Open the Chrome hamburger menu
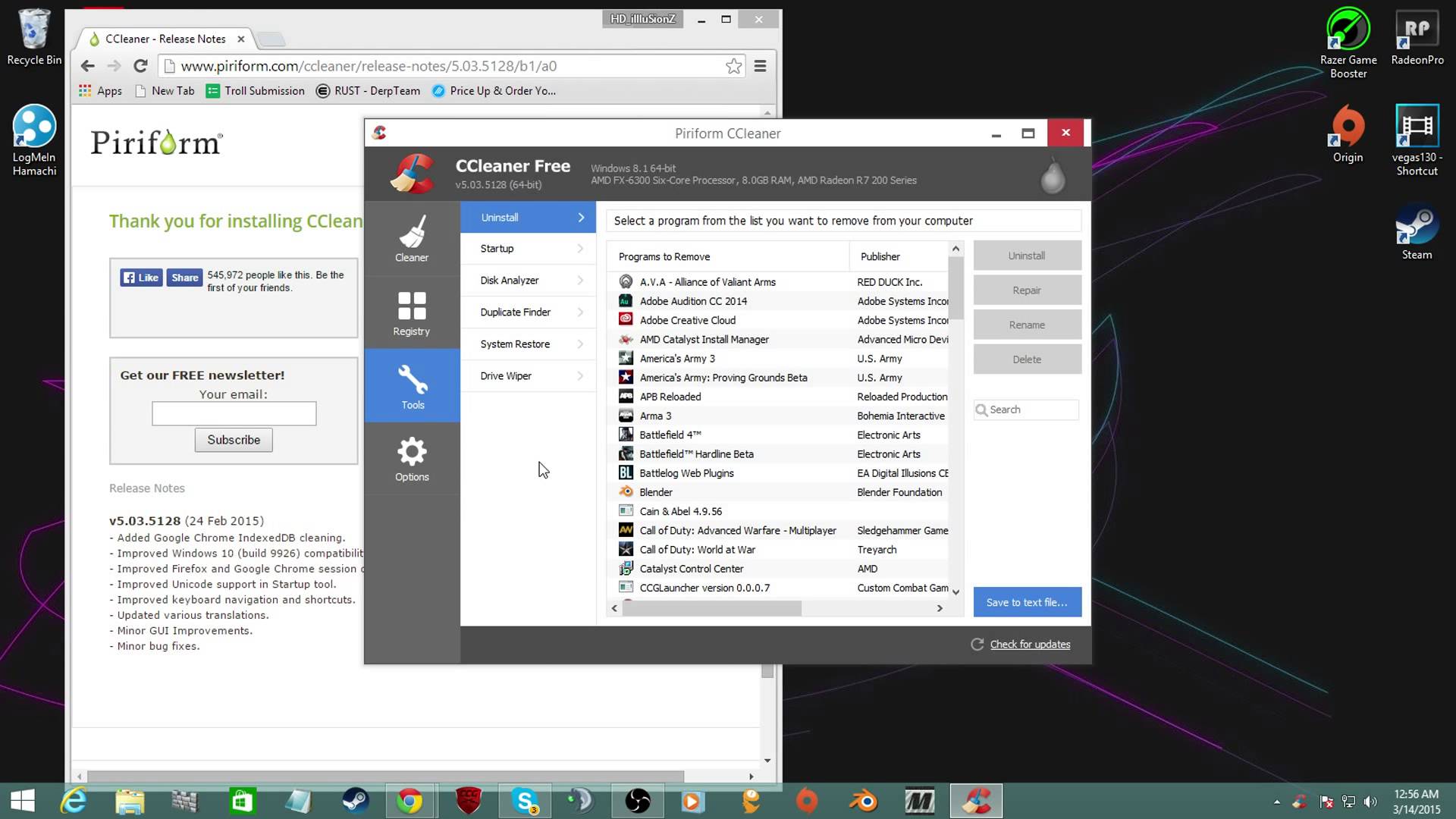The image size is (1456, 819). click(760, 66)
